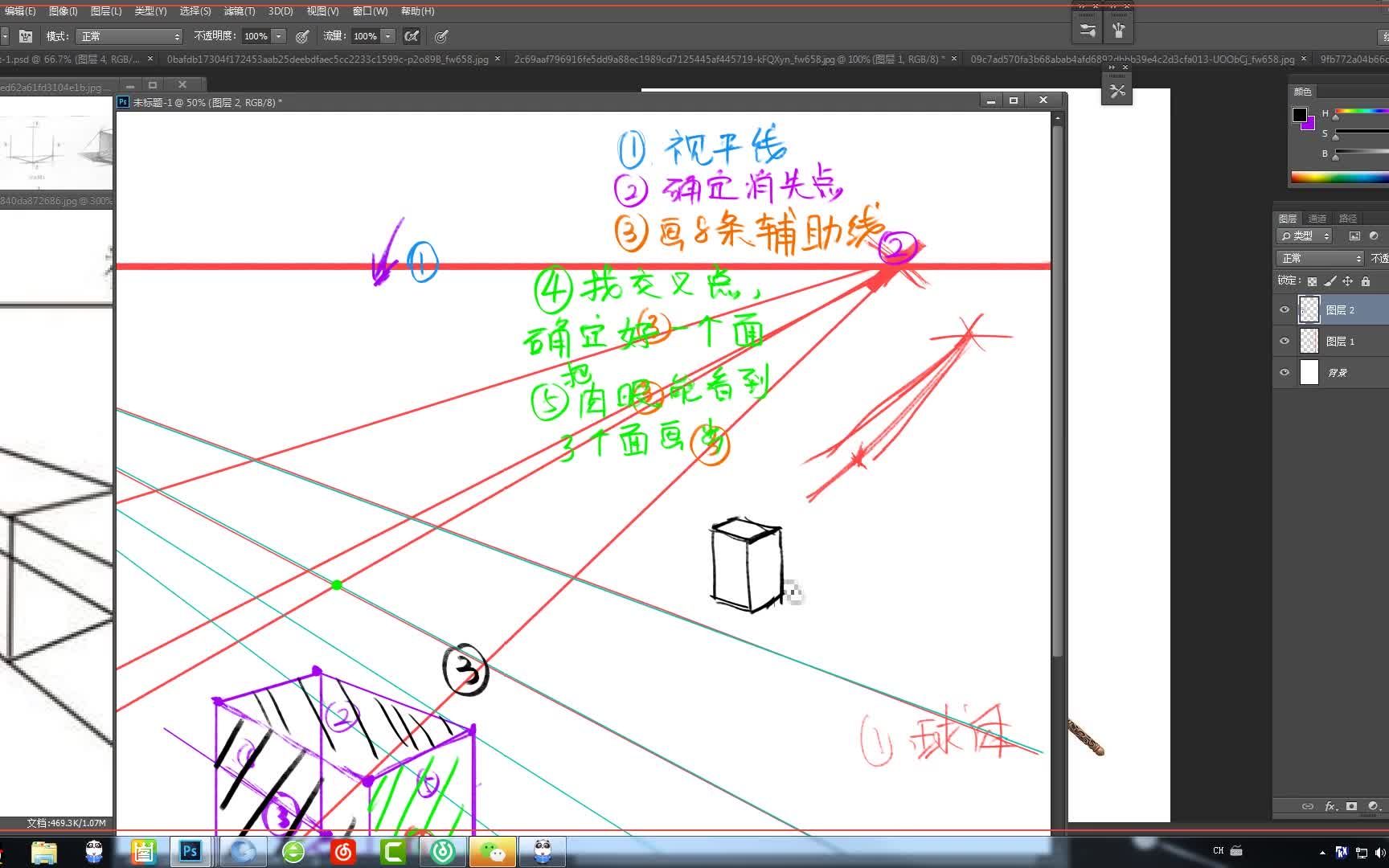Close the 09c7ad570fa3 document tab

1303,59
